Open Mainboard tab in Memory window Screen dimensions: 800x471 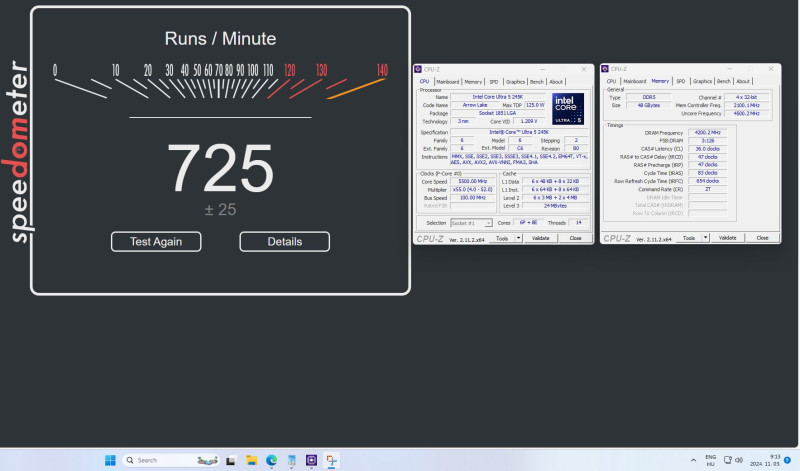(x=635, y=81)
